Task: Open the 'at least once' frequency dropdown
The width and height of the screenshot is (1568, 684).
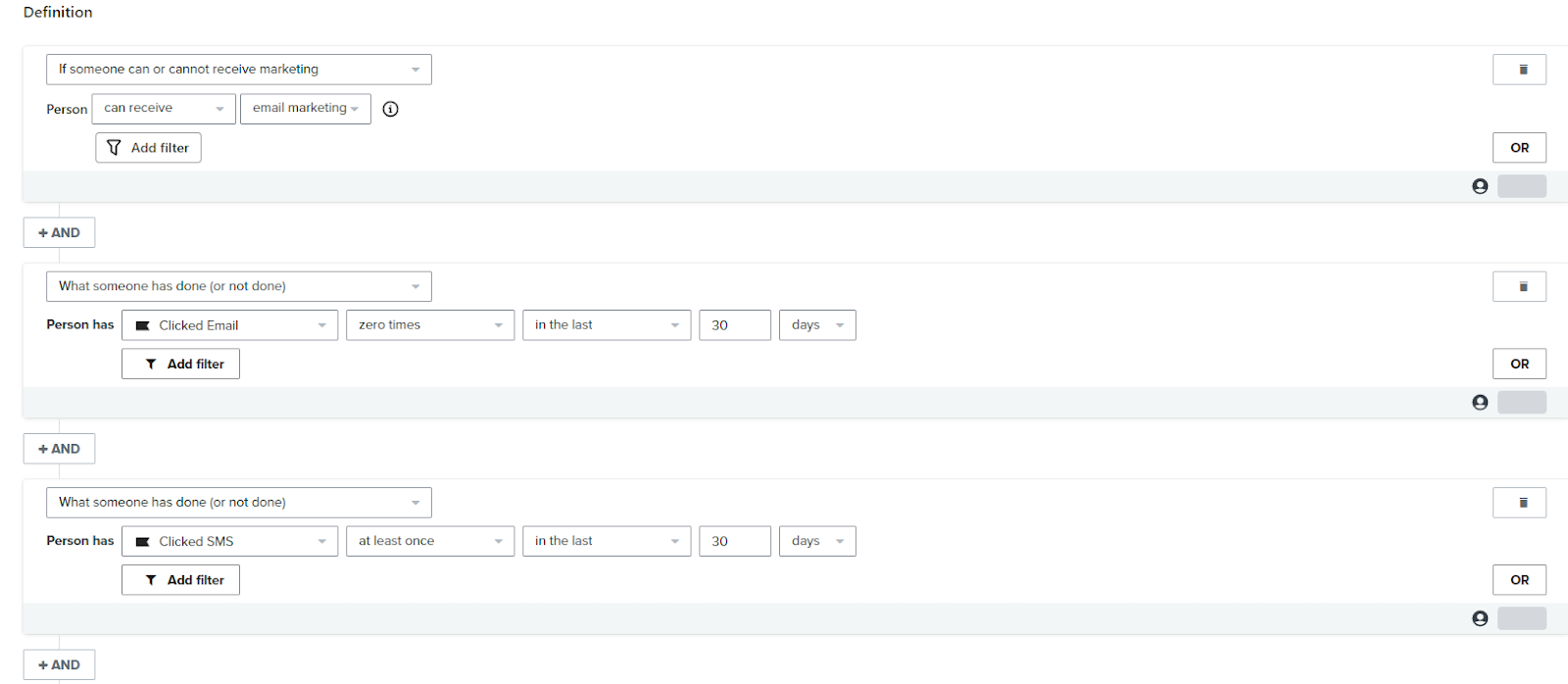Action: [429, 541]
